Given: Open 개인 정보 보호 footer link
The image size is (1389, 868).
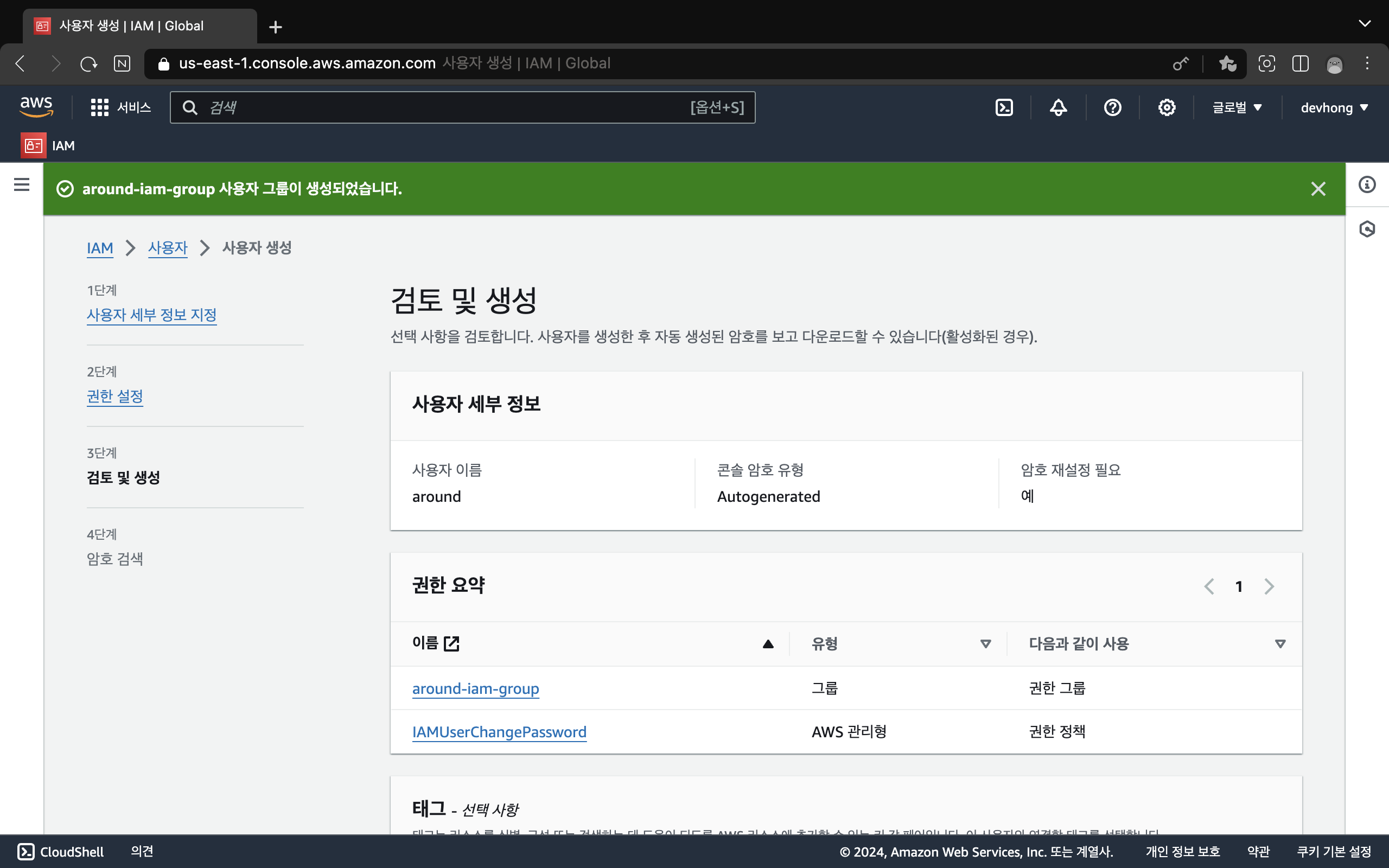Looking at the screenshot, I should coord(1182,851).
